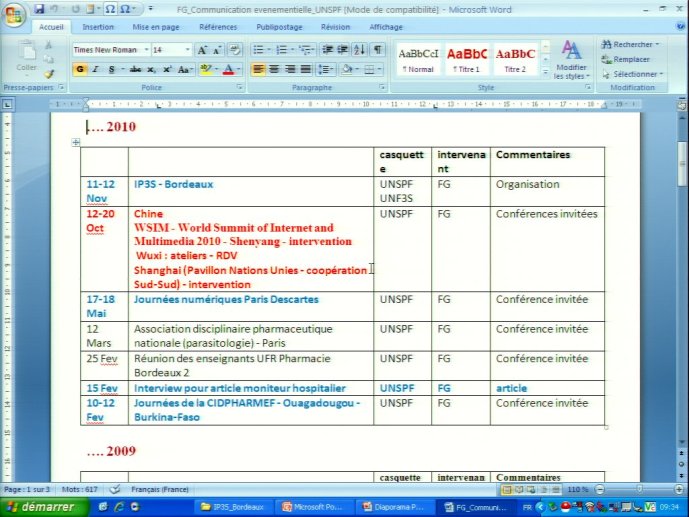Decrease the font size

pos(217,50)
